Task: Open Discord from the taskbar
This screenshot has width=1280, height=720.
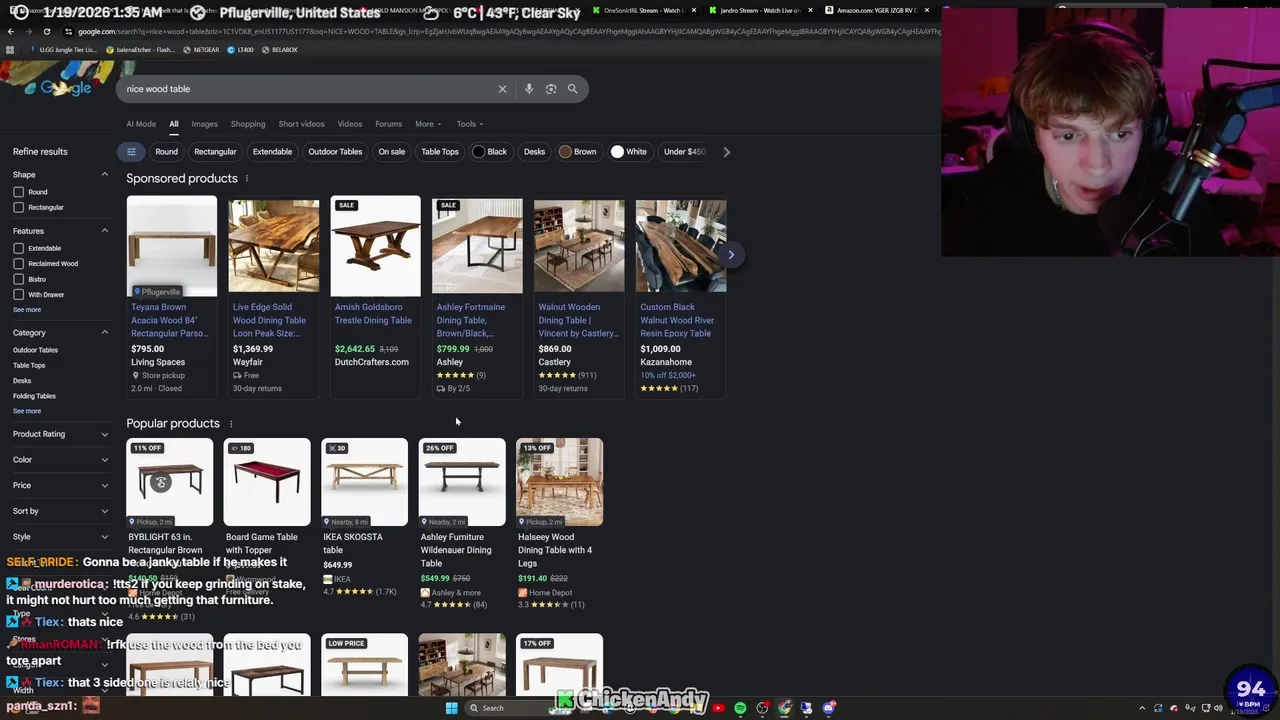Action: 829,708
